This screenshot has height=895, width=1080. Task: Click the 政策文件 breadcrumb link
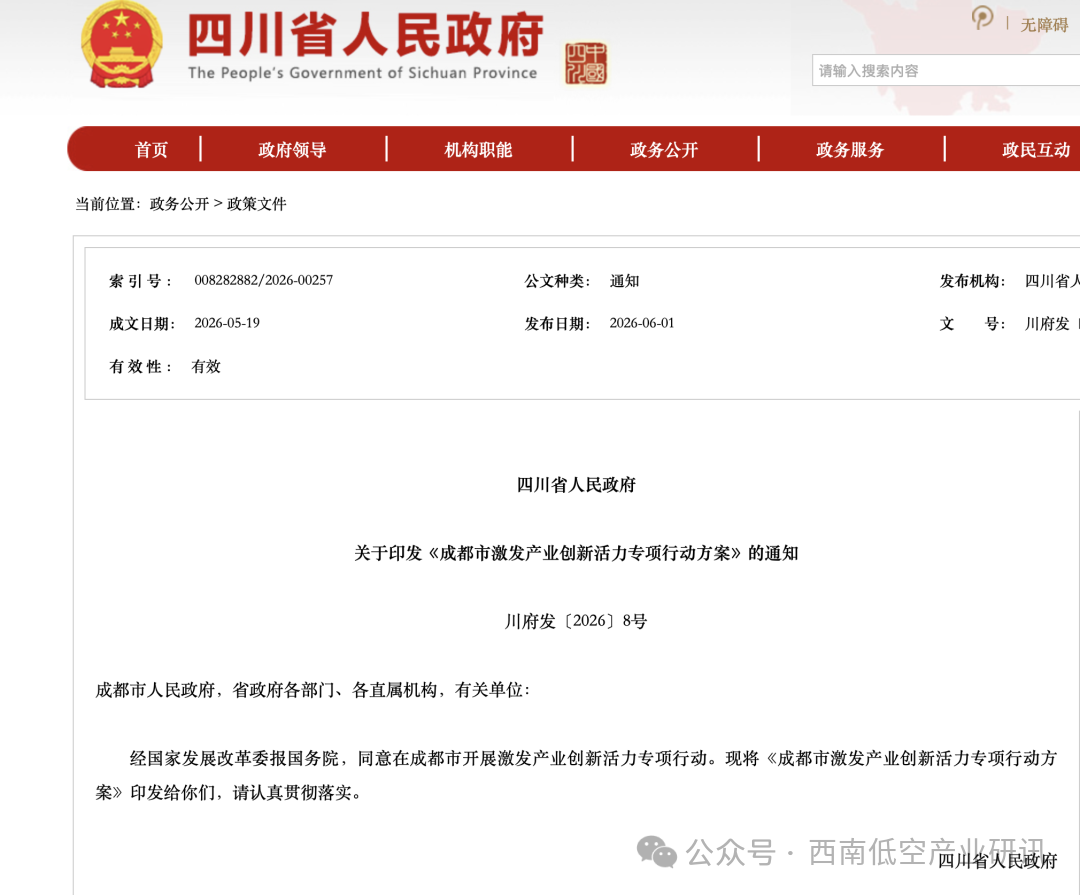point(257,204)
